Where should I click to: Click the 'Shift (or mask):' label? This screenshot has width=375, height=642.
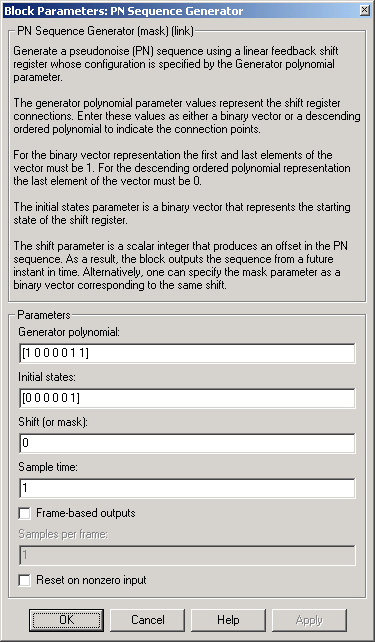pos(53,423)
